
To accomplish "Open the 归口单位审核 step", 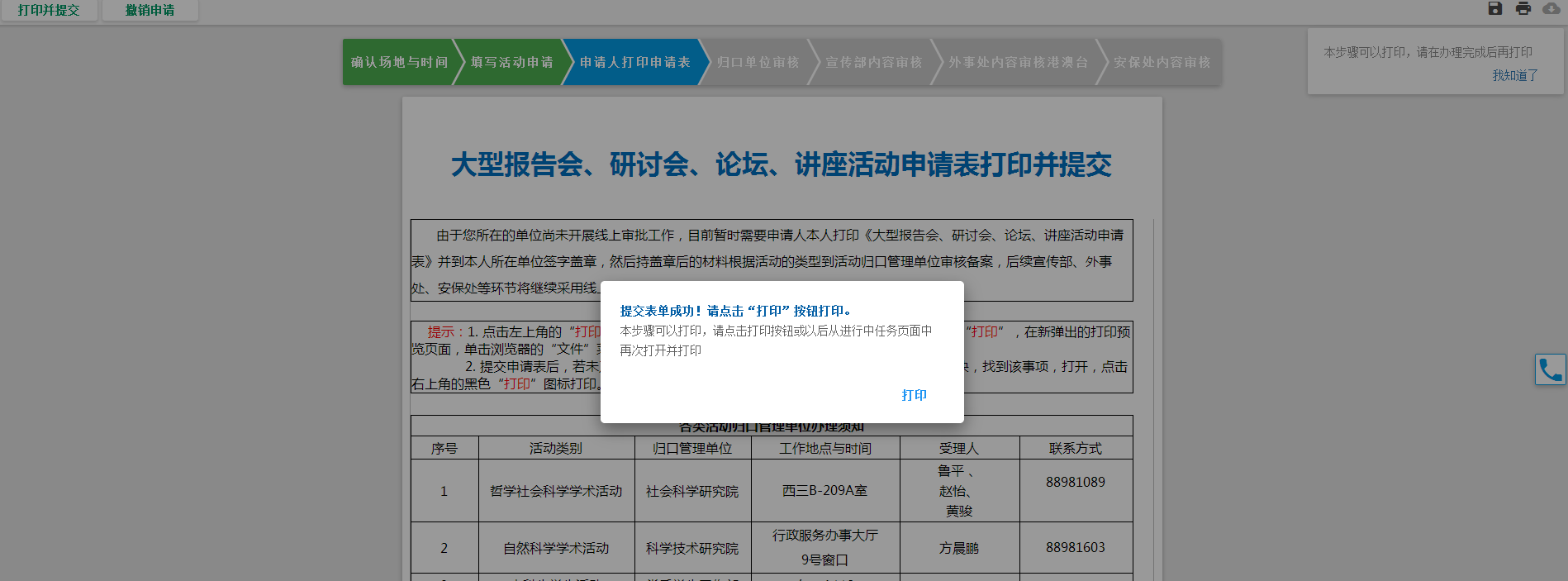I will pyautogui.click(x=758, y=62).
